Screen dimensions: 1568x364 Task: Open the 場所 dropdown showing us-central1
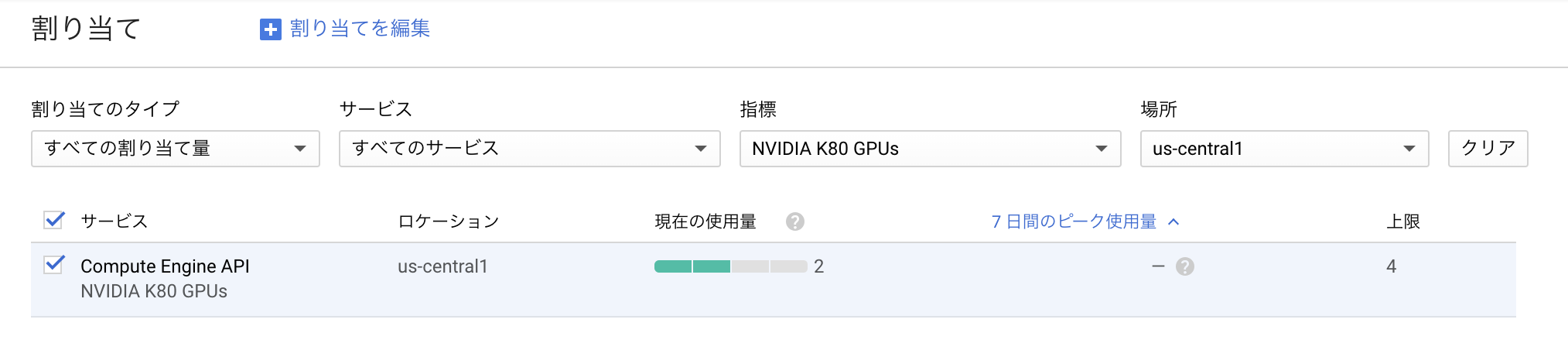[1283, 149]
